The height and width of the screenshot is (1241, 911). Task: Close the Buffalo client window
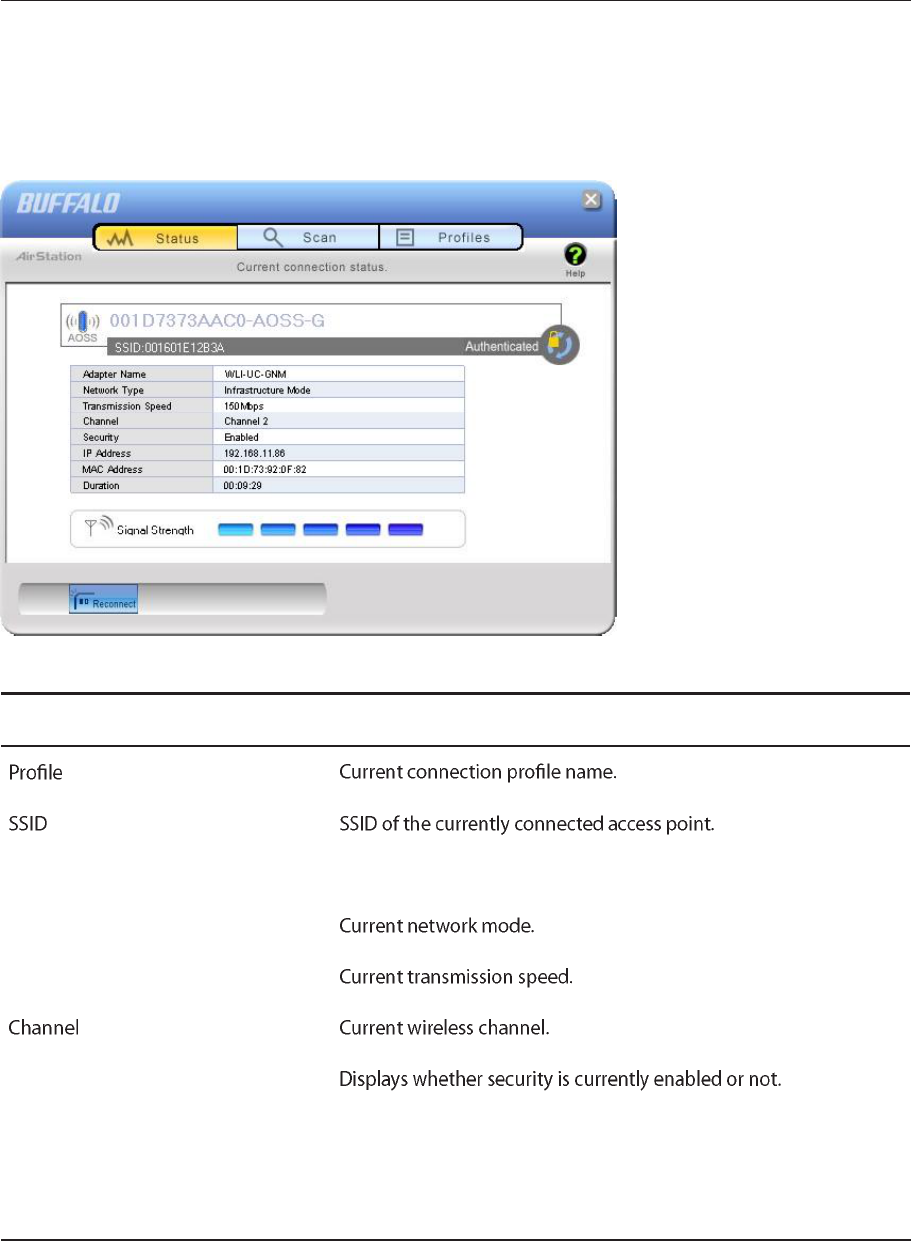pos(592,200)
